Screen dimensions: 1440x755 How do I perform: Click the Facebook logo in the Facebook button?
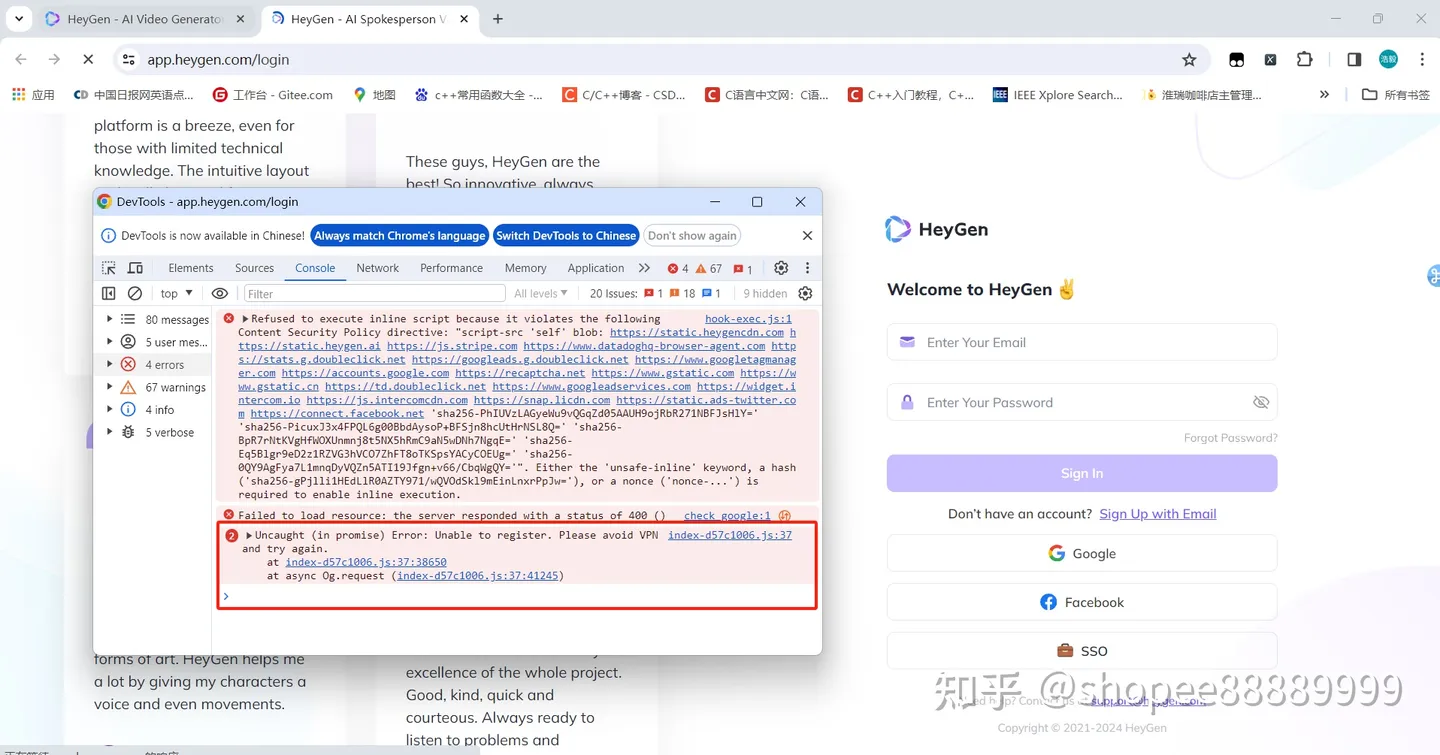point(1048,602)
